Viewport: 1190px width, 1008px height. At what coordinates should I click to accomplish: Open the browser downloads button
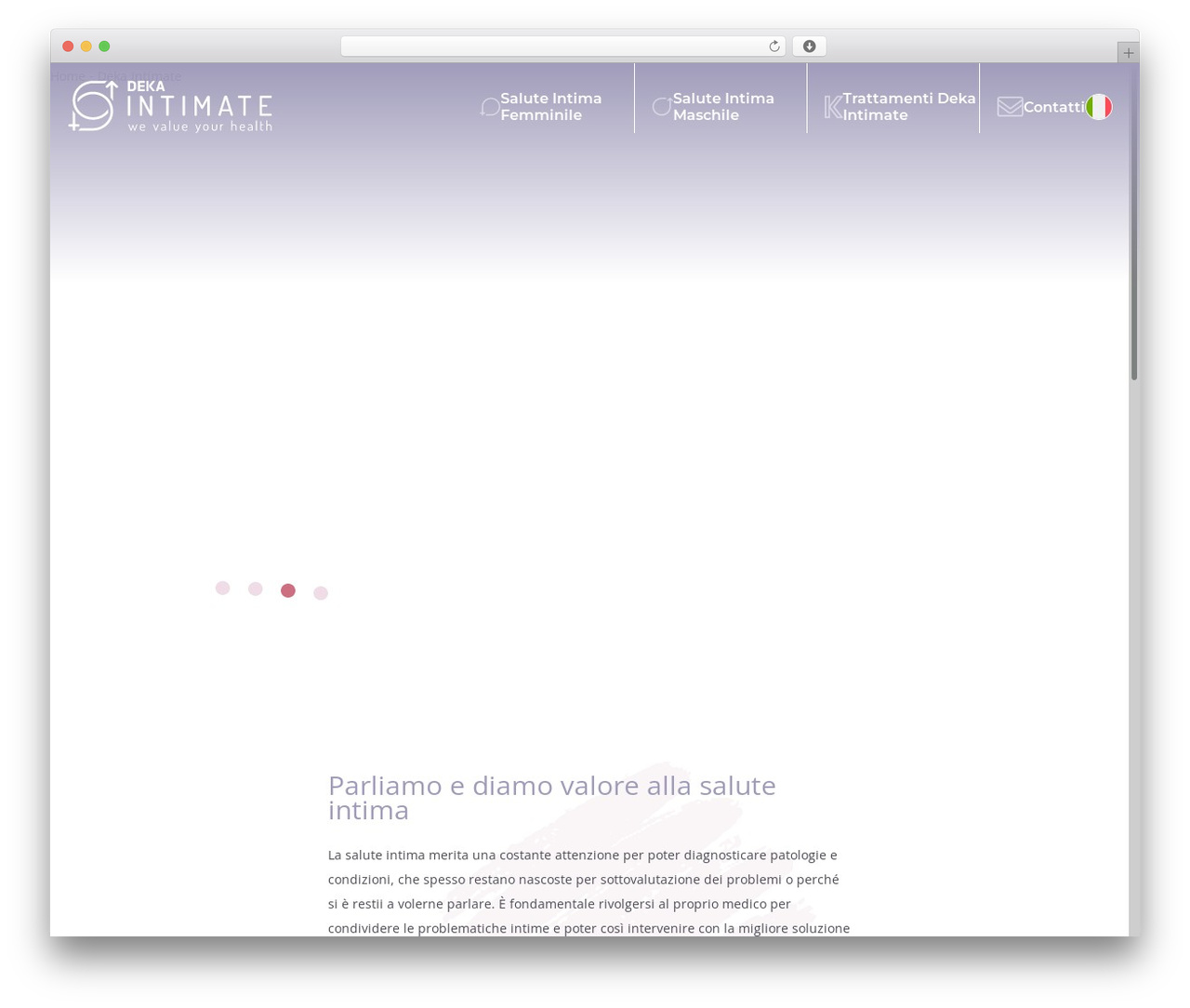coord(809,46)
